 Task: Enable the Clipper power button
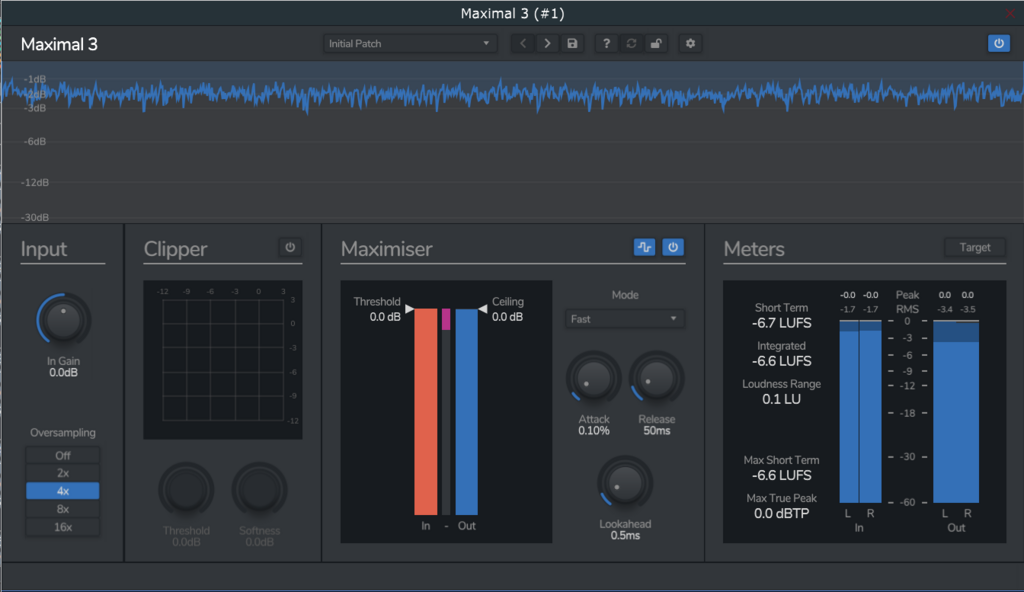(290, 247)
